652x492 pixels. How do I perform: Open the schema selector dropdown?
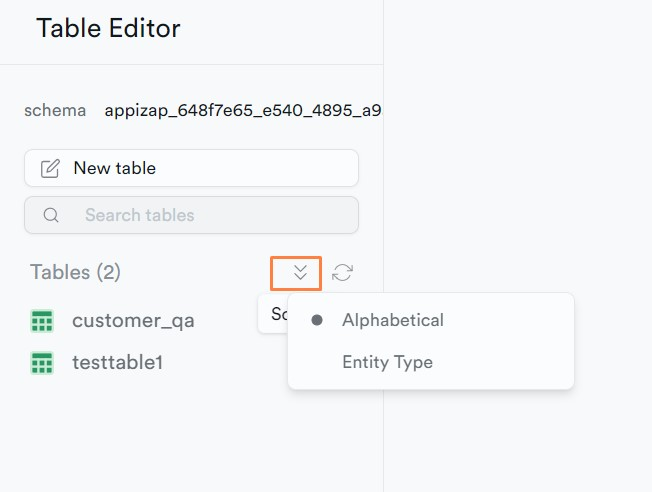pos(242,111)
